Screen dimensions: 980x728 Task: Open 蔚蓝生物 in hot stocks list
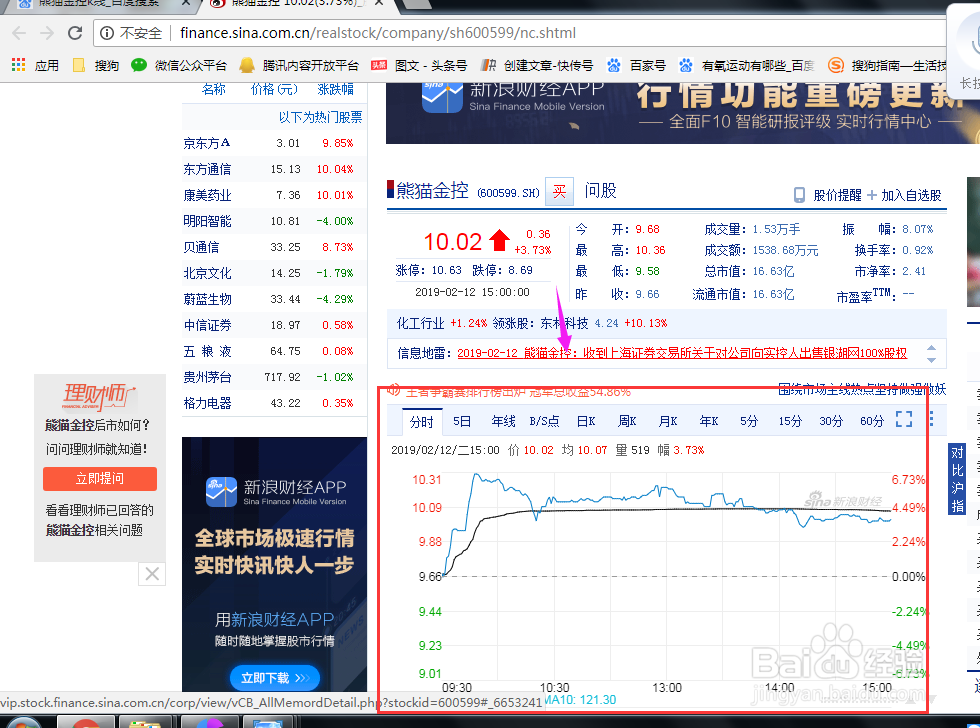click(x=207, y=299)
